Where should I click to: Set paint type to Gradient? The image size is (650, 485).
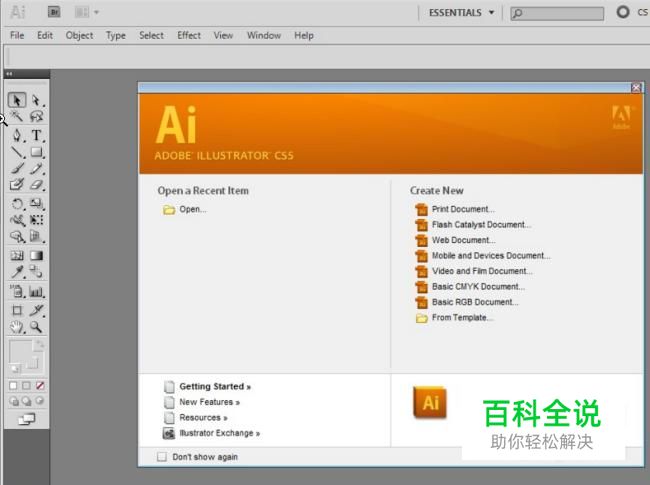[26, 386]
